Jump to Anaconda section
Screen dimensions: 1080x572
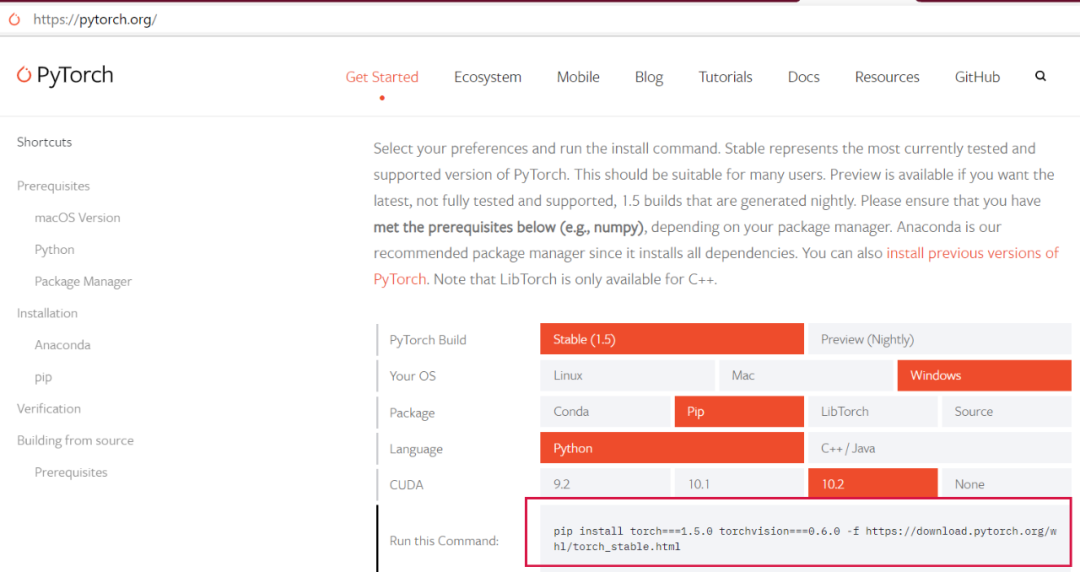pos(62,345)
